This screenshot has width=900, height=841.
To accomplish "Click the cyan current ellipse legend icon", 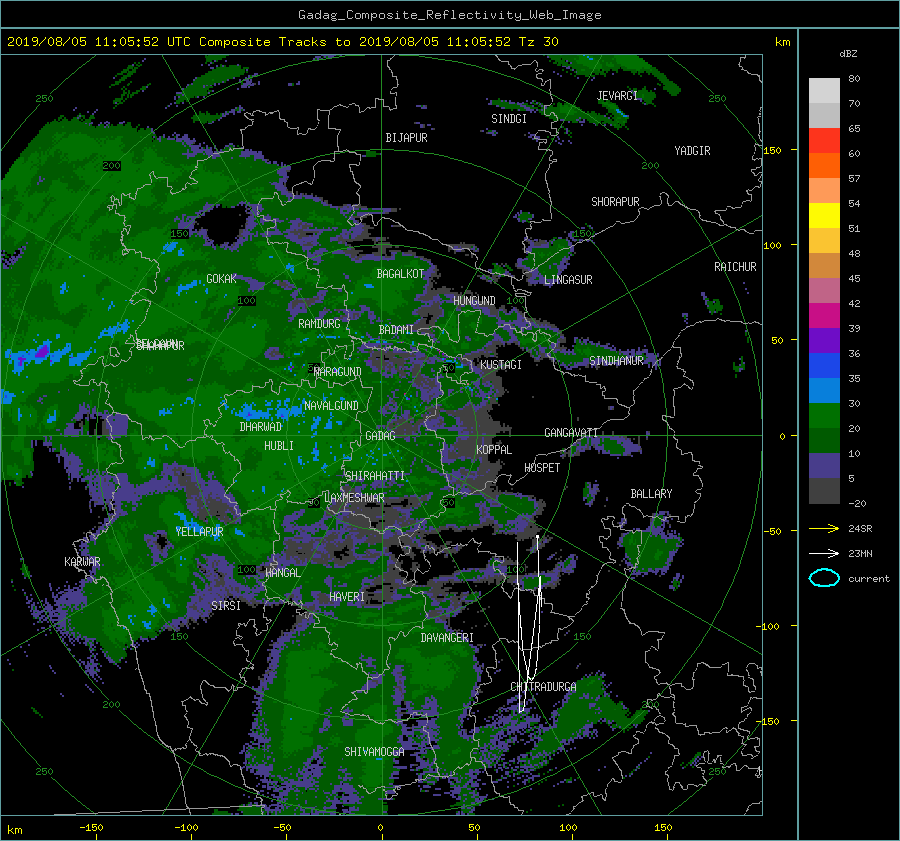I will [824, 578].
